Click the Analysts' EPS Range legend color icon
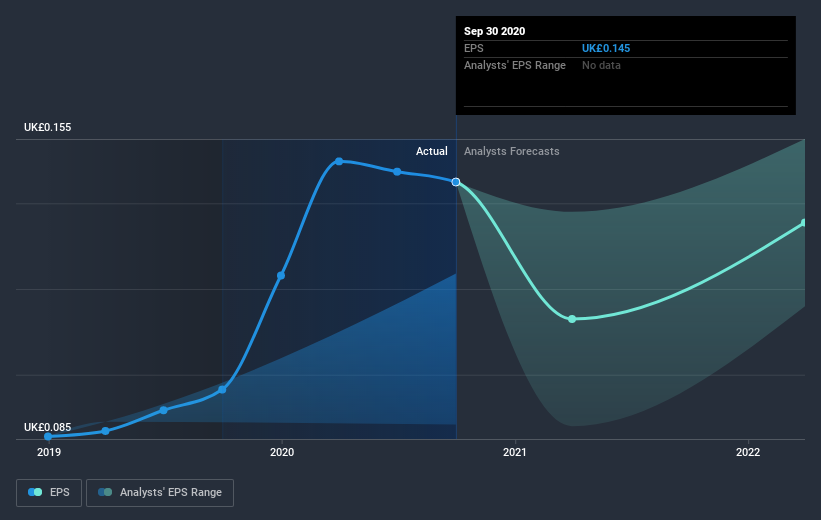Image resolution: width=821 pixels, height=520 pixels. pos(105,492)
